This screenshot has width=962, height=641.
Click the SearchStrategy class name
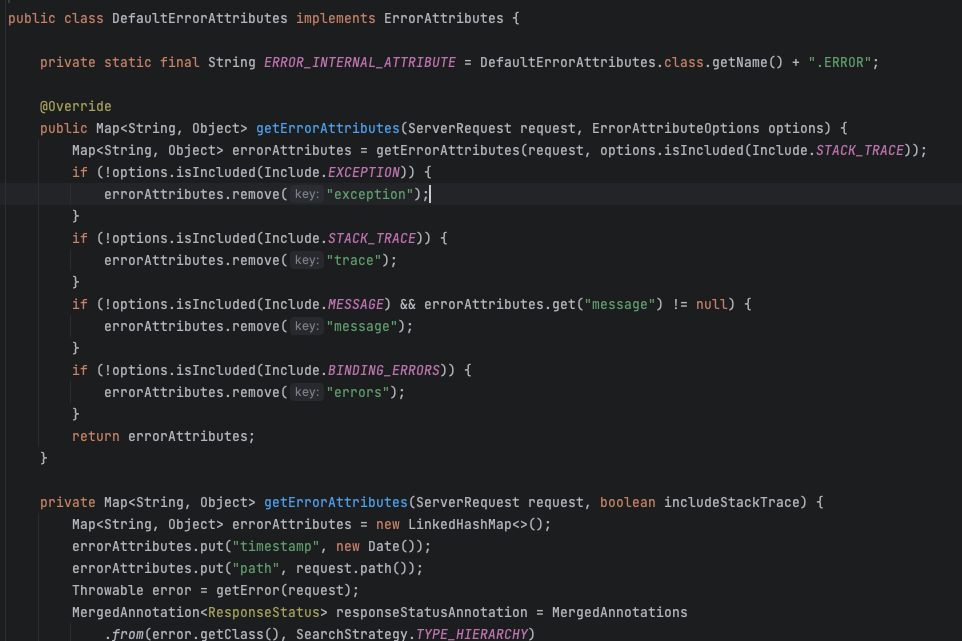coord(352,634)
